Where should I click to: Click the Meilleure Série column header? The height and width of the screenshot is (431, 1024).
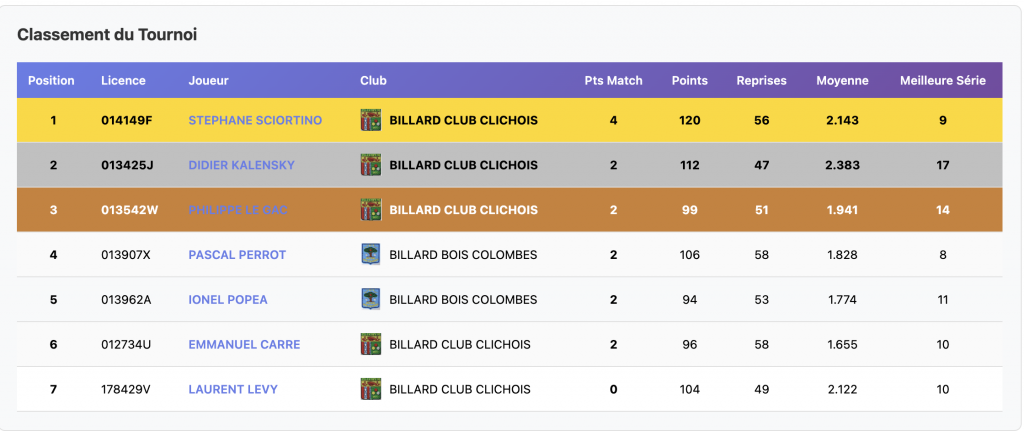pos(942,81)
